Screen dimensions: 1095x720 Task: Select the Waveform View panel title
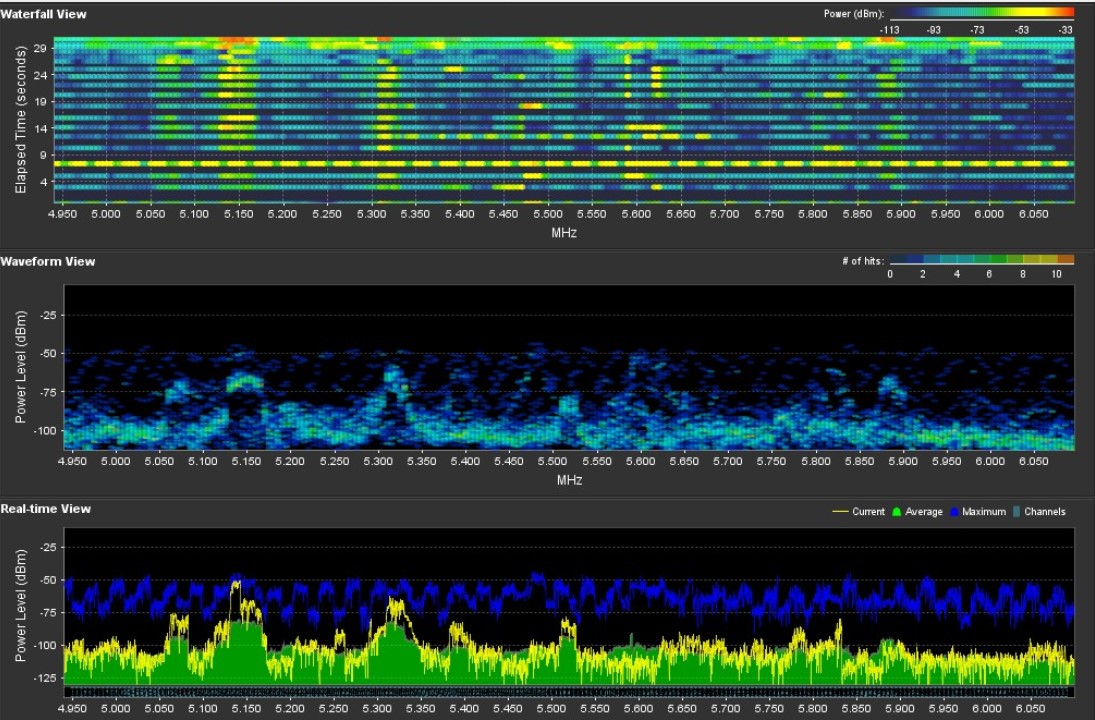48,261
